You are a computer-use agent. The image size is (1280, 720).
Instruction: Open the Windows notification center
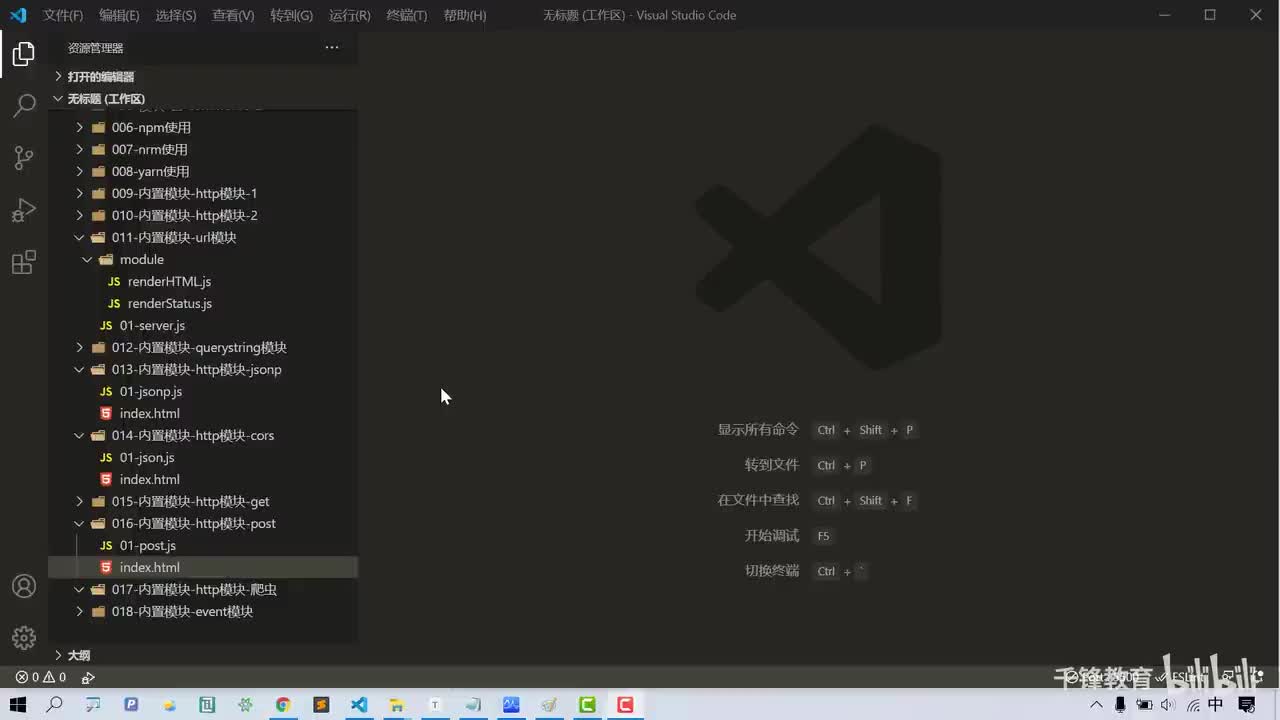(x=1247, y=705)
